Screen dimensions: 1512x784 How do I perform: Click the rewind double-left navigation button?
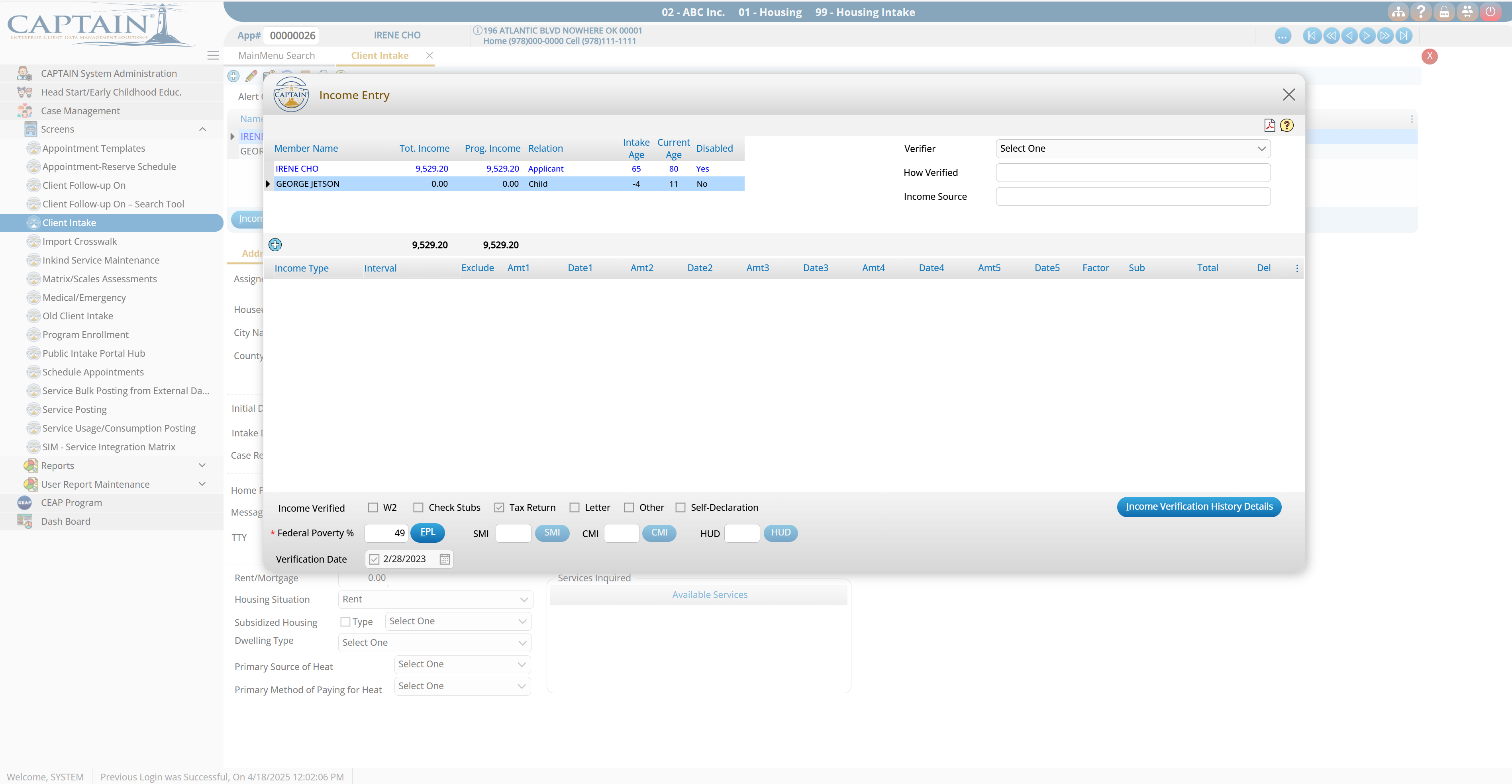(1331, 36)
